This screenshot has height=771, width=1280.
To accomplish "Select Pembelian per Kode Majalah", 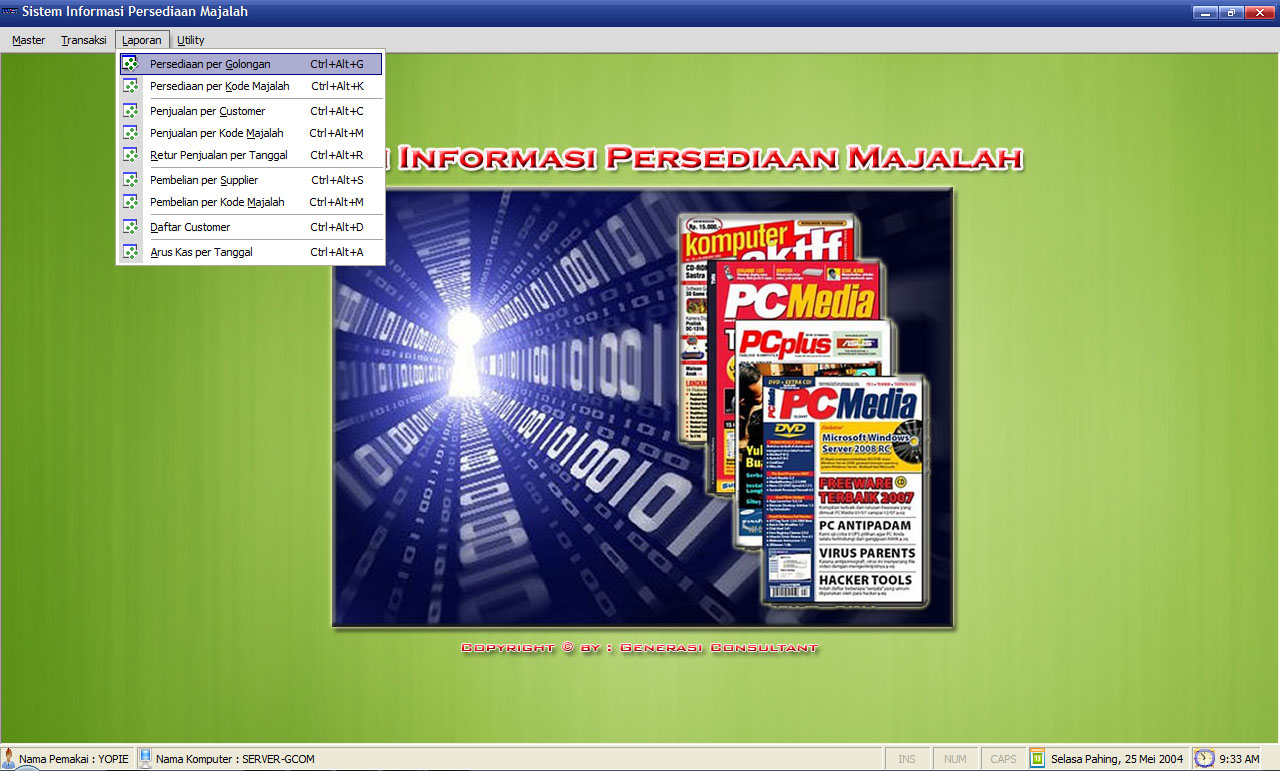I will pyautogui.click(x=217, y=202).
